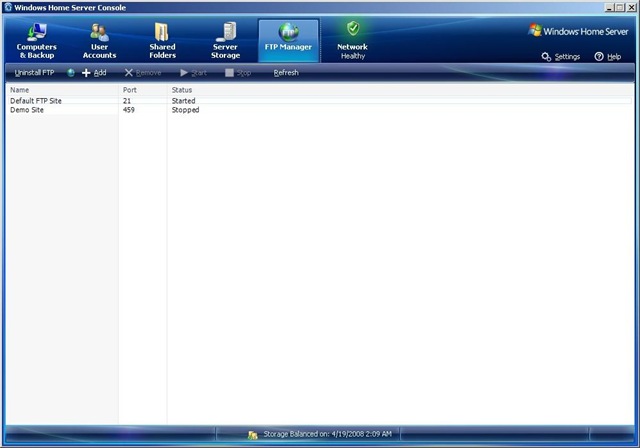Go to the Server Storage tab
640x448 pixels.
tap(225, 41)
